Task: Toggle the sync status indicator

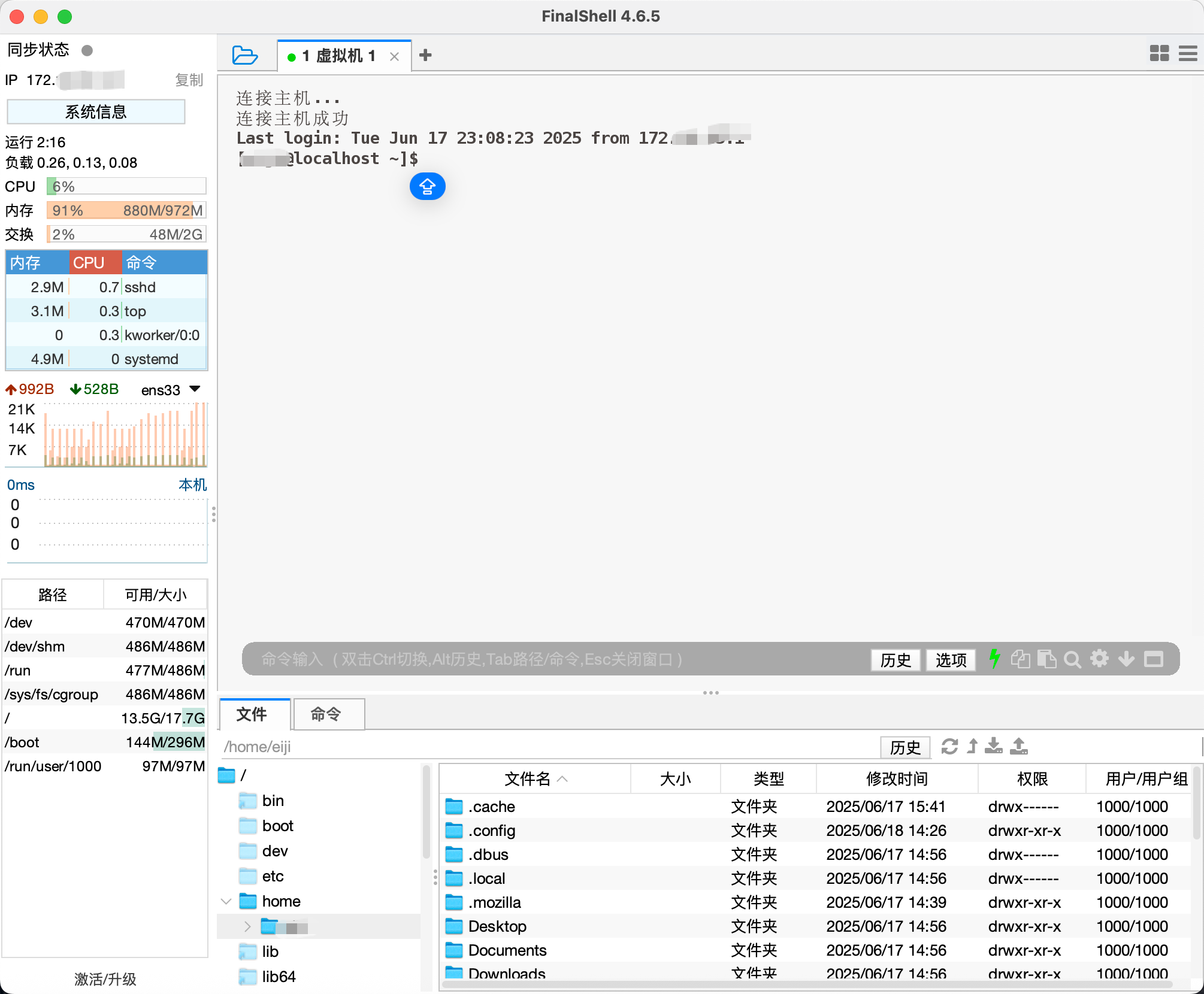Action: point(87,50)
